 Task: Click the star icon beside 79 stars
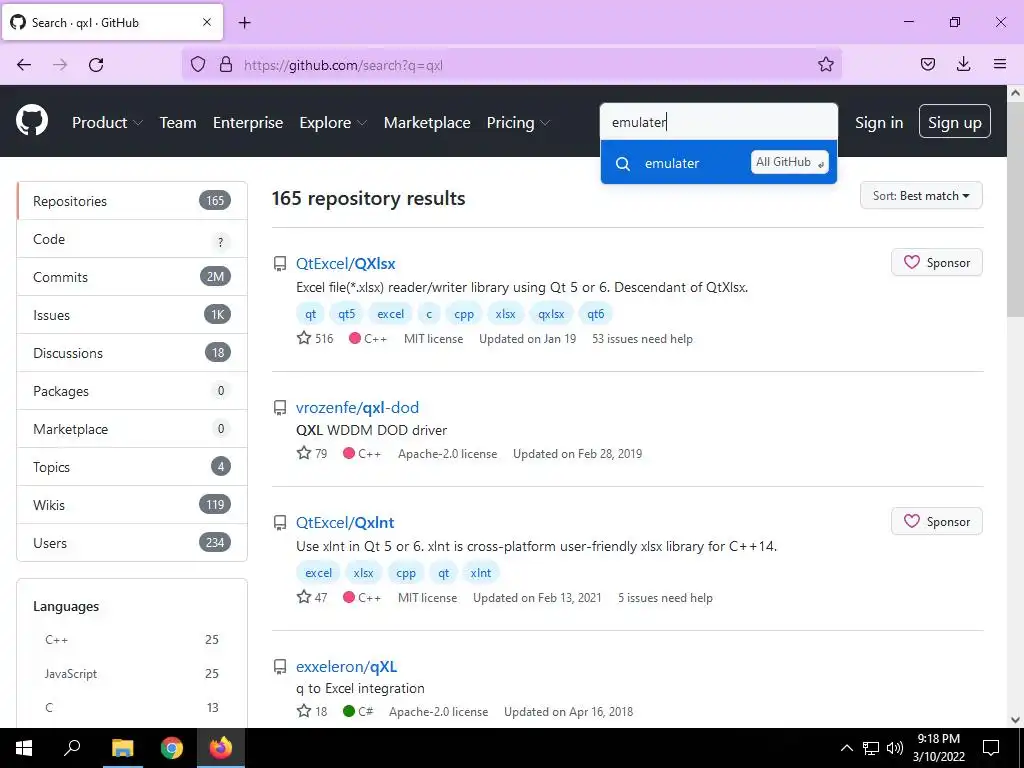[x=304, y=453]
